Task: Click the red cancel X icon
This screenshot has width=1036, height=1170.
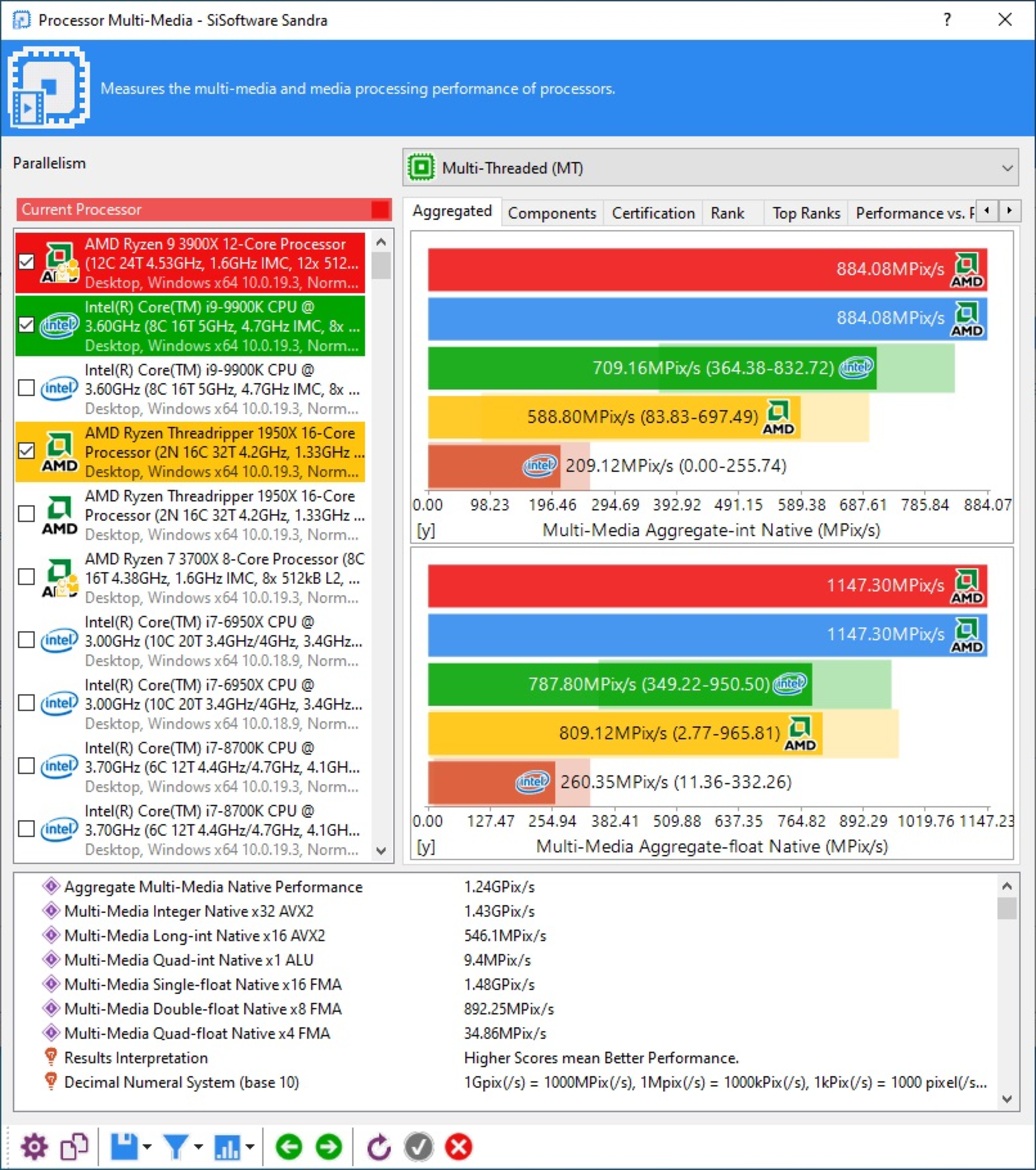Action: point(458,1147)
